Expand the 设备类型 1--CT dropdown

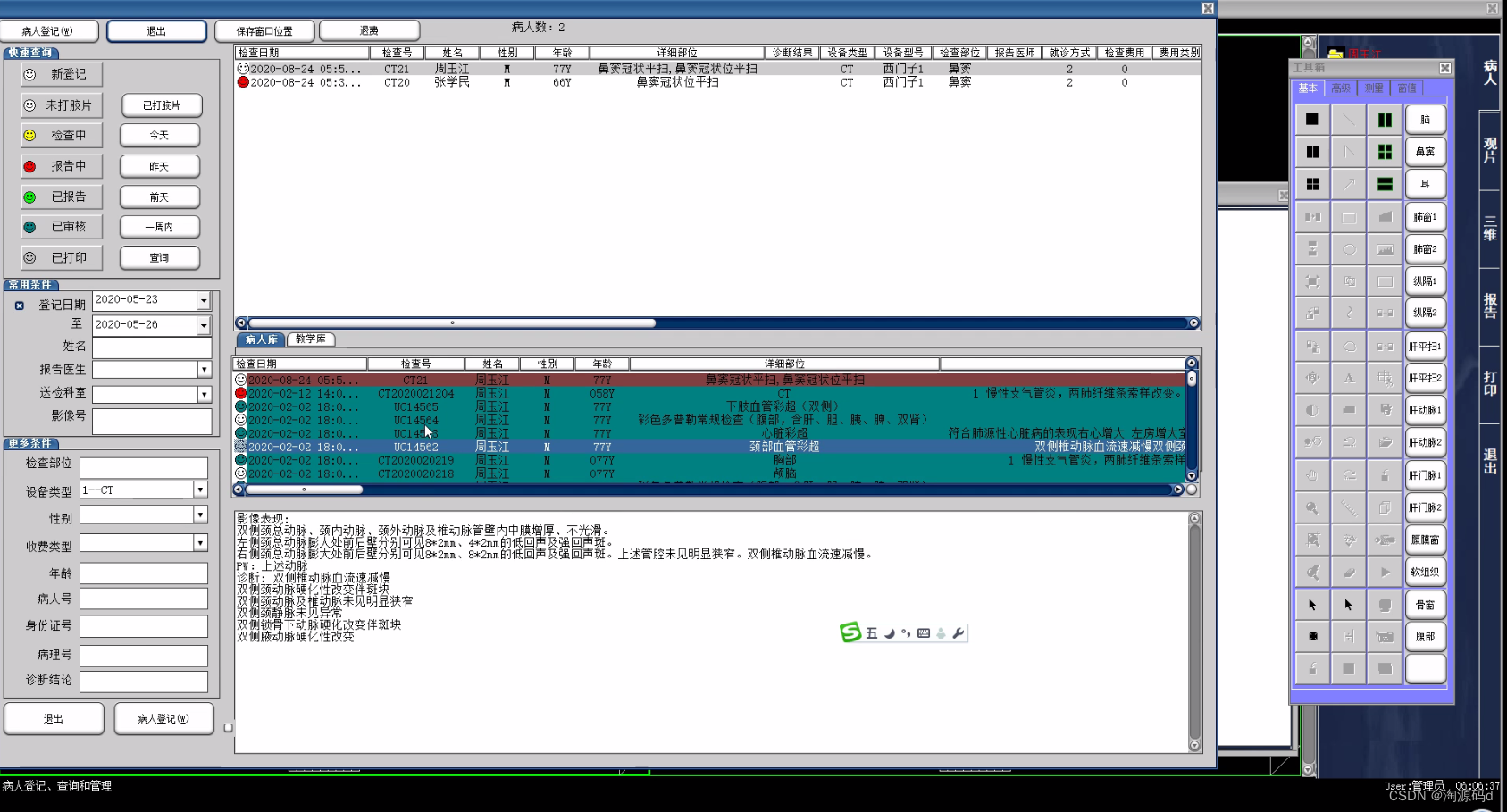200,490
